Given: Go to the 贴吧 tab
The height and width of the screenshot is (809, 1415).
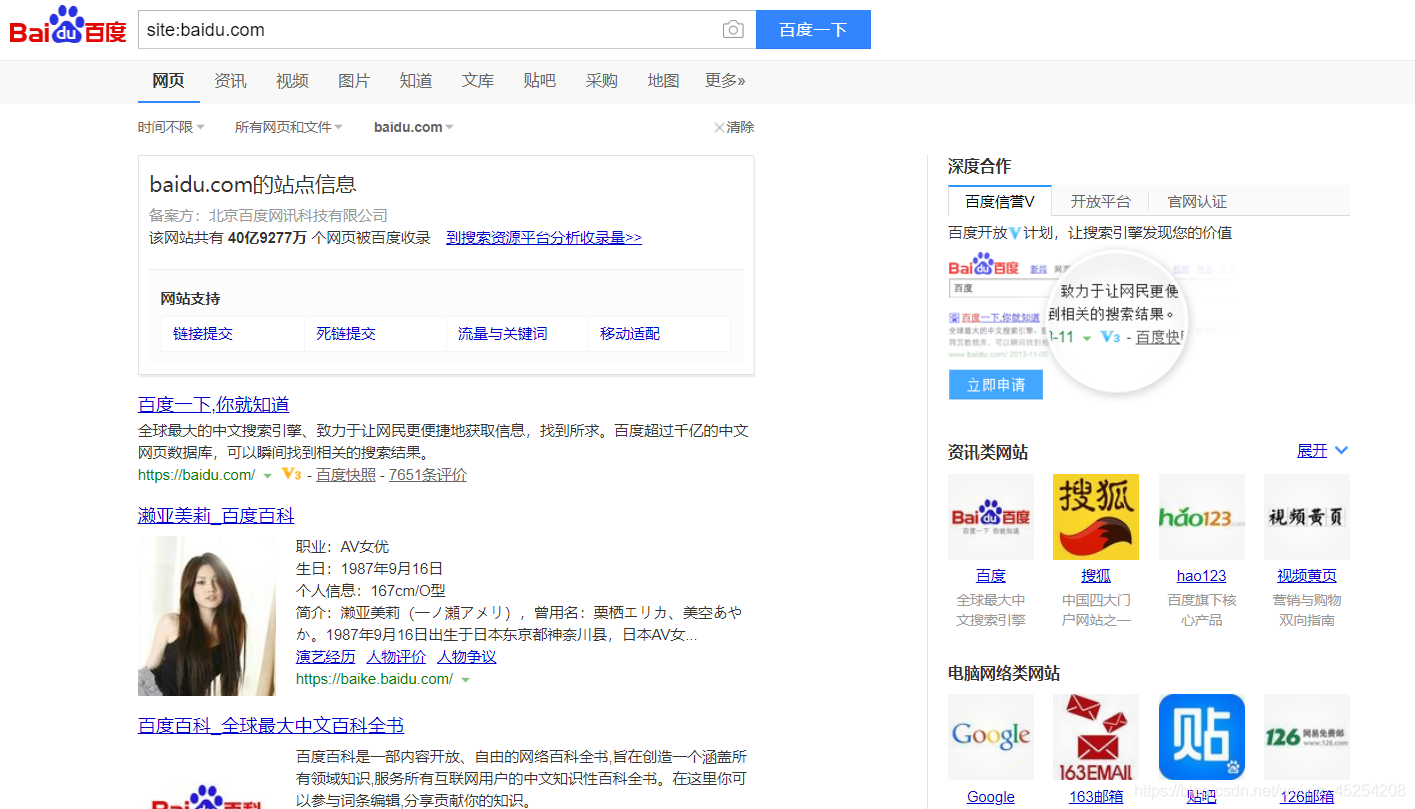Looking at the screenshot, I should click(x=540, y=81).
